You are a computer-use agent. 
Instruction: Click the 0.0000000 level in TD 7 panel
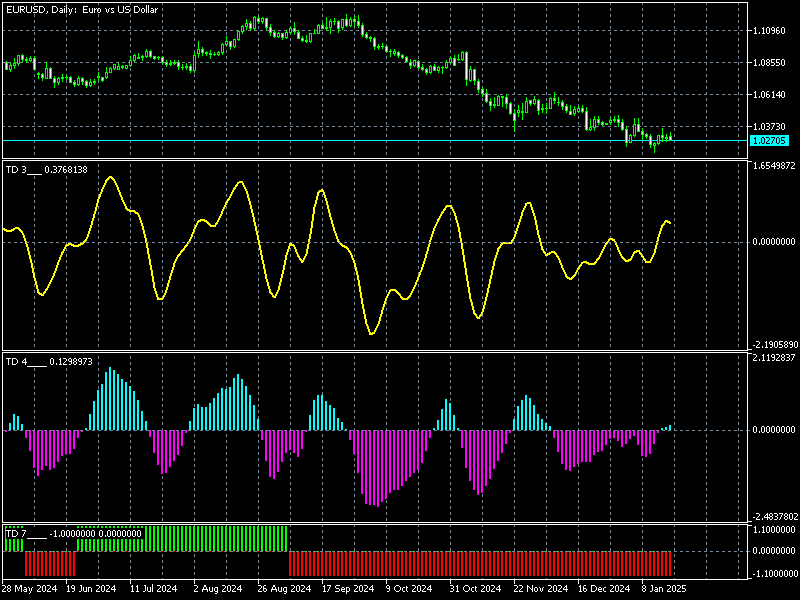pyautogui.click(x=773, y=551)
